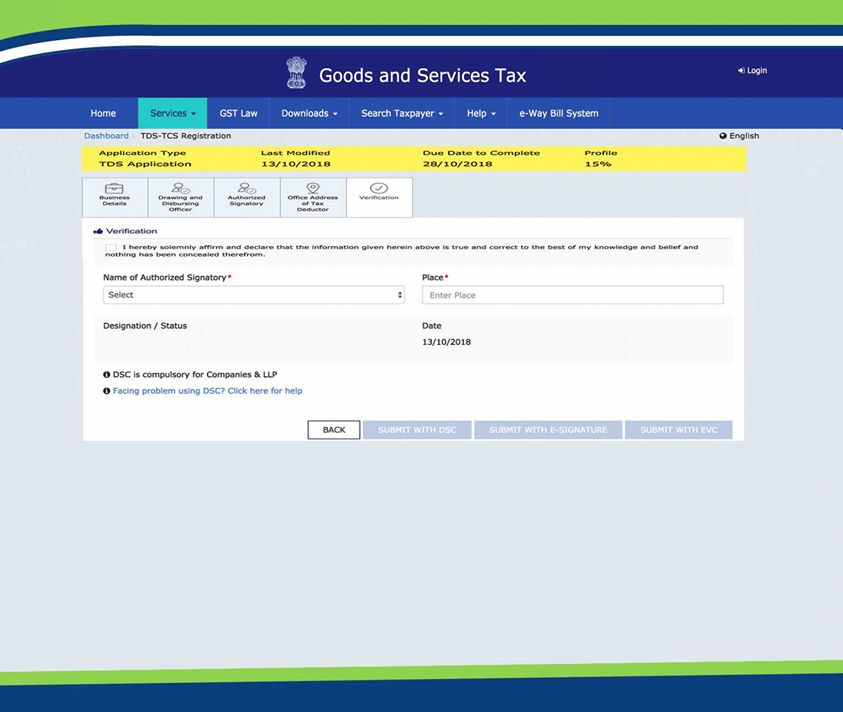Click the Business Details briefcase icon
The width and height of the screenshot is (843, 712).
tap(114, 188)
